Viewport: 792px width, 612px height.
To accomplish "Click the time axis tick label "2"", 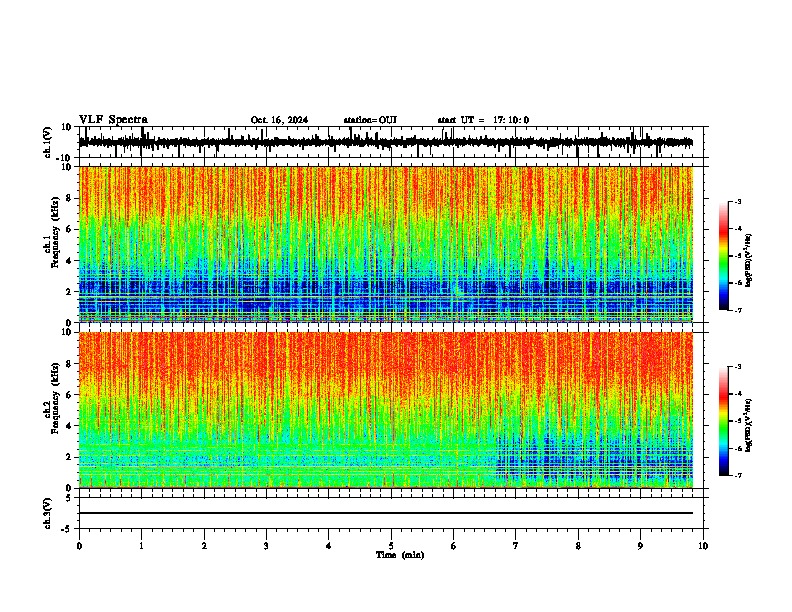I will (204, 546).
